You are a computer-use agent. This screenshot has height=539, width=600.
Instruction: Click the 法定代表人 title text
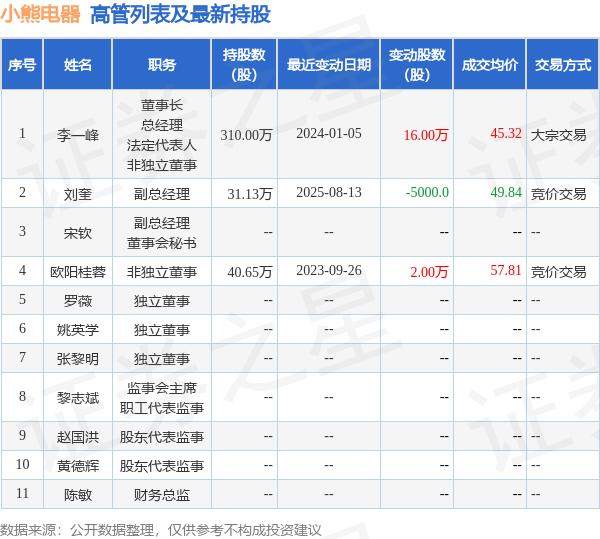[161, 145]
